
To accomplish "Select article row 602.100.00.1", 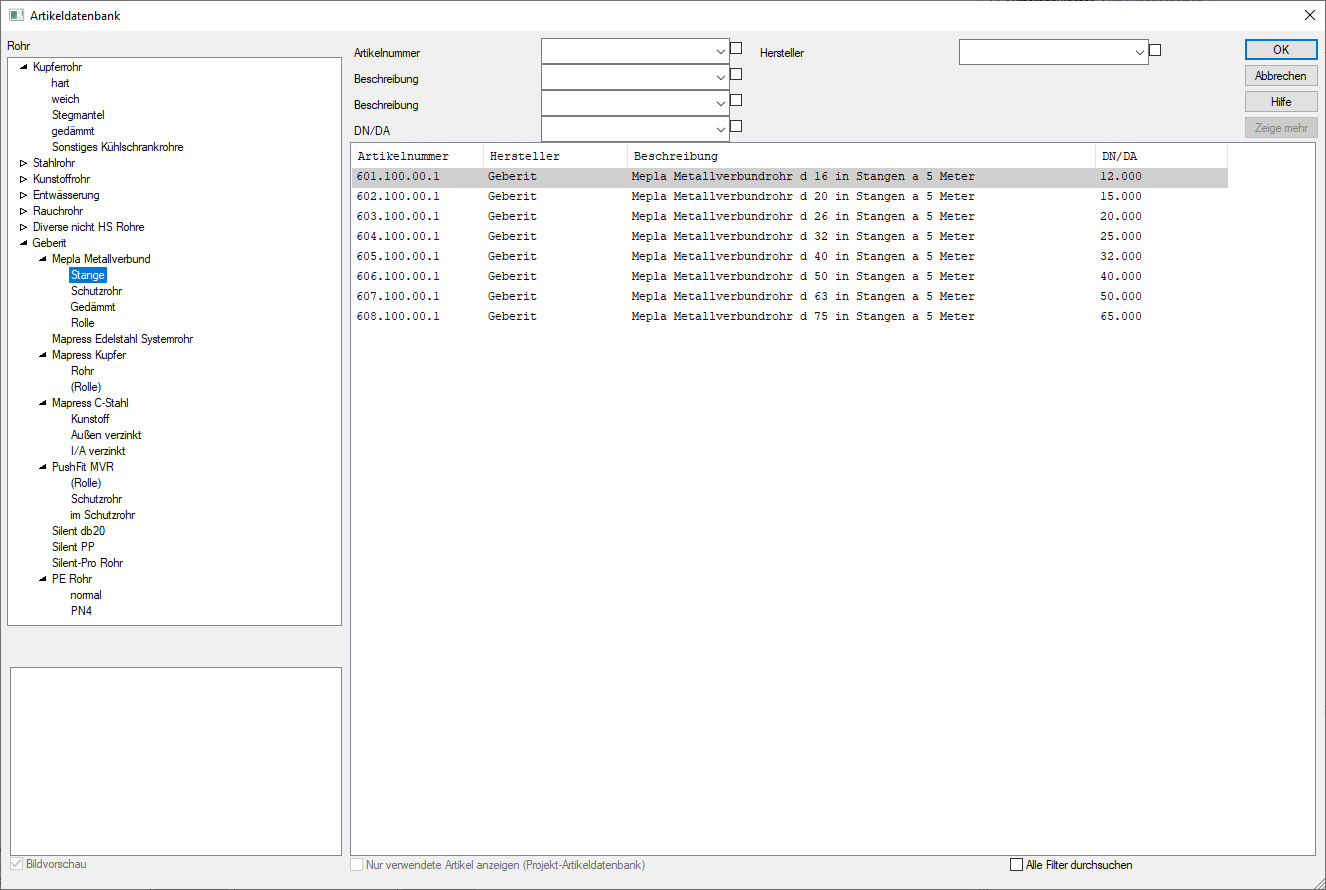I will [790, 196].
